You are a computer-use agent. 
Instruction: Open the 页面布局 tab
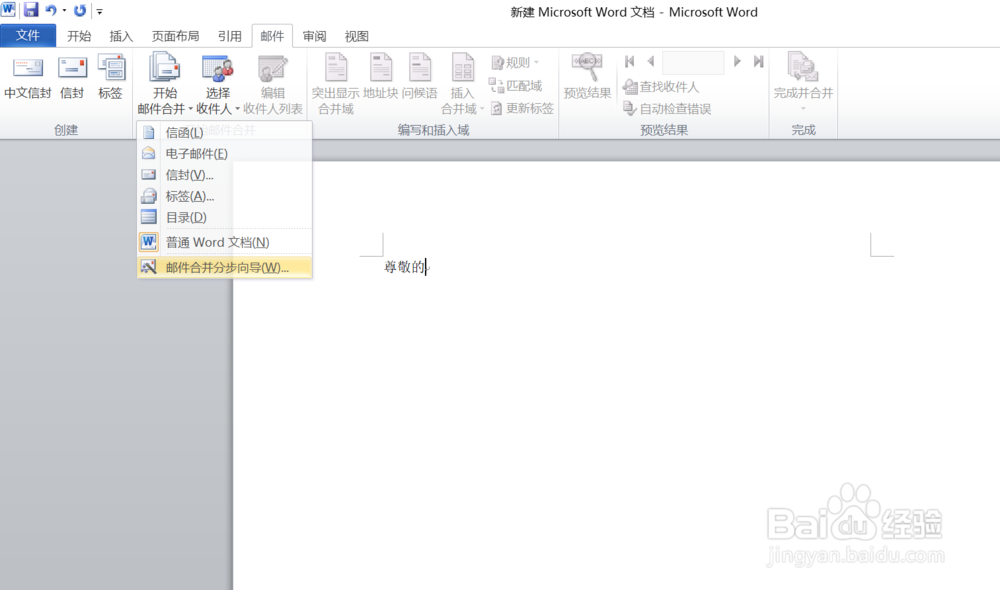point(175,36)
